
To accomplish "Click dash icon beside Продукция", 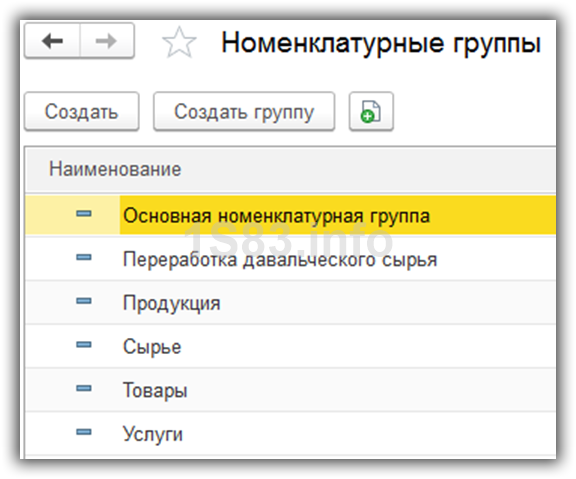I will click(x=84, y=301).
